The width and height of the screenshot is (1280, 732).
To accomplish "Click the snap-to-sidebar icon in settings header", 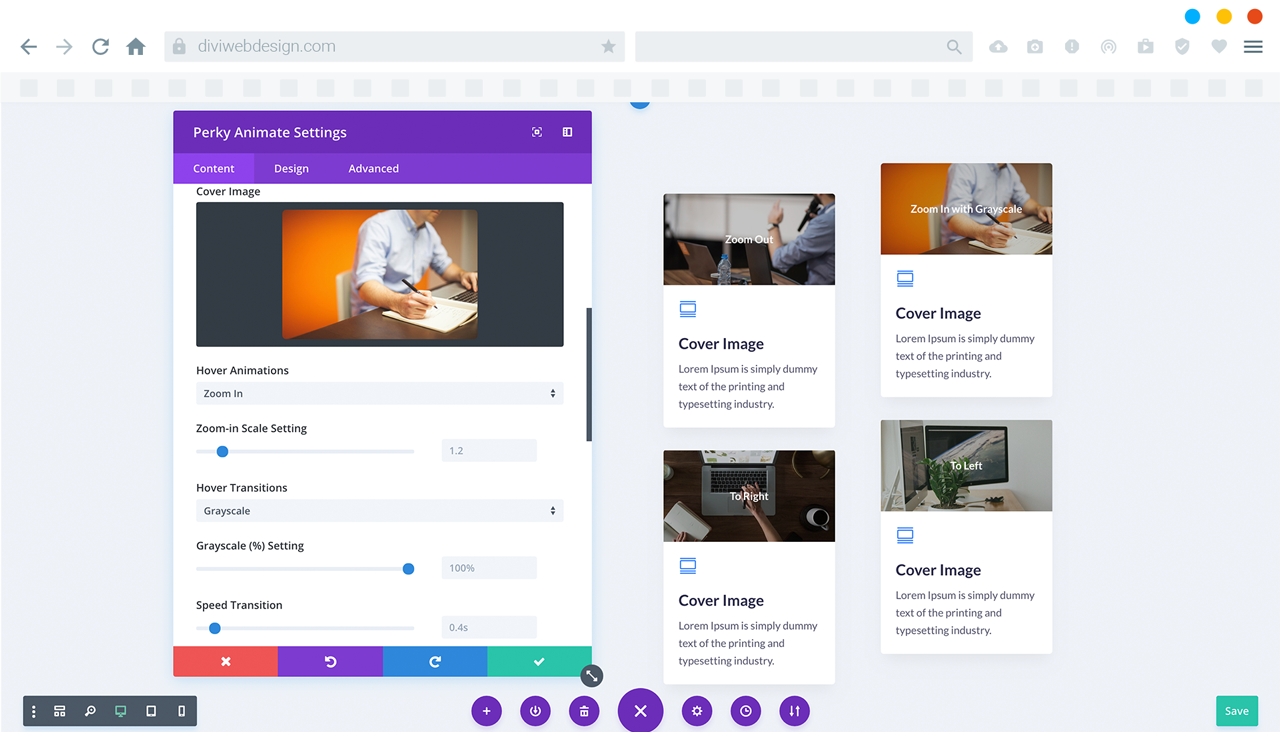I will click(567, 132).
